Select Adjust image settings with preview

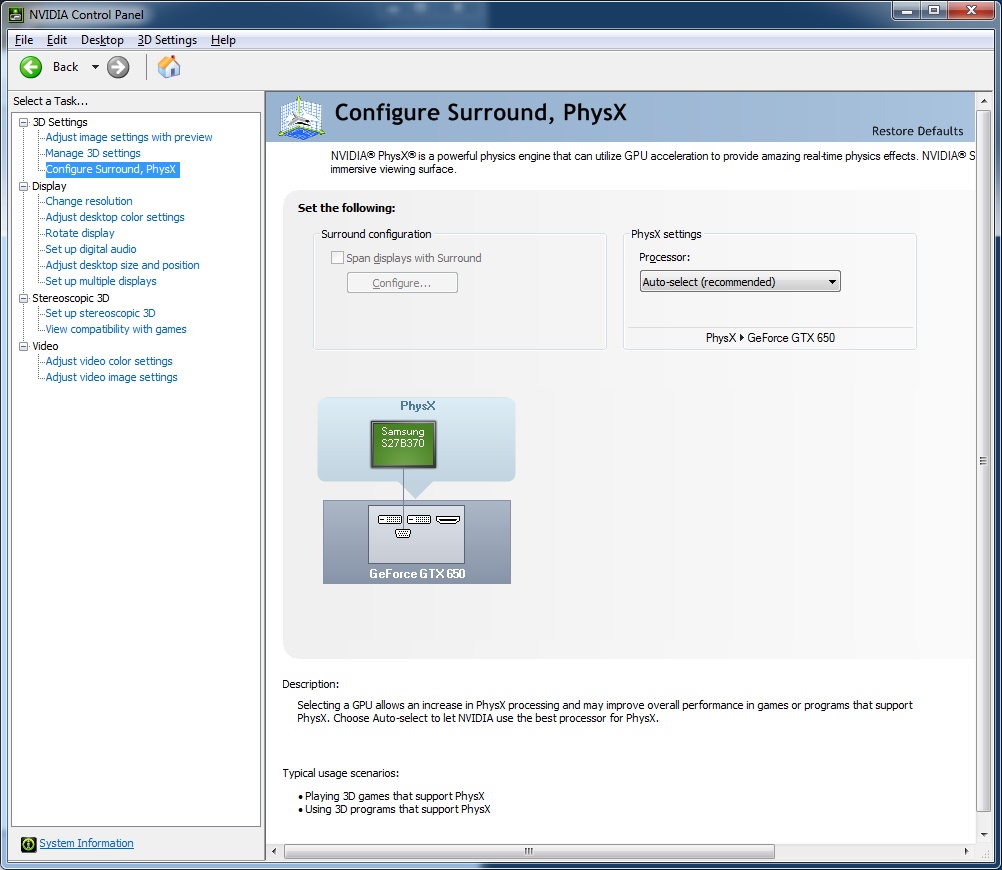click(128, 137)
